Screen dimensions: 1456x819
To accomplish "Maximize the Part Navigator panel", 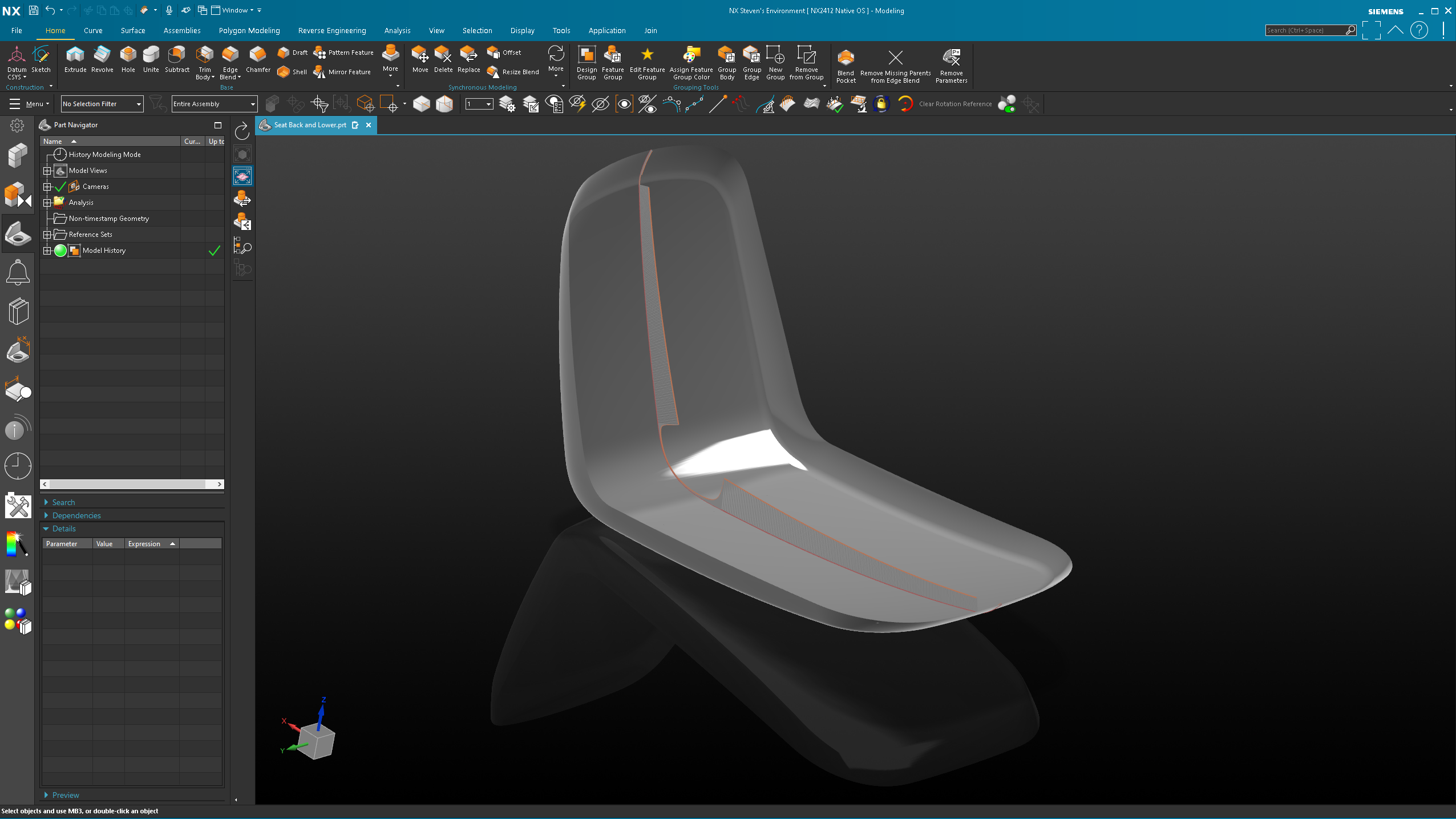I will click(x=217, y=125).
